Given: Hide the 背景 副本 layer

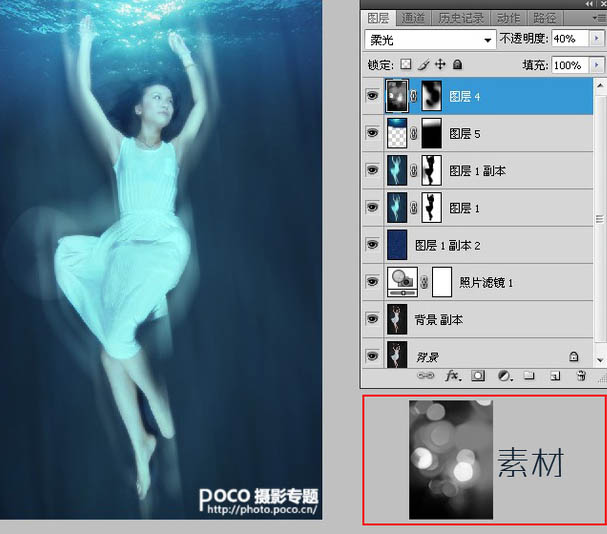Looking at the screenshot, I should (x=372, y=319).
